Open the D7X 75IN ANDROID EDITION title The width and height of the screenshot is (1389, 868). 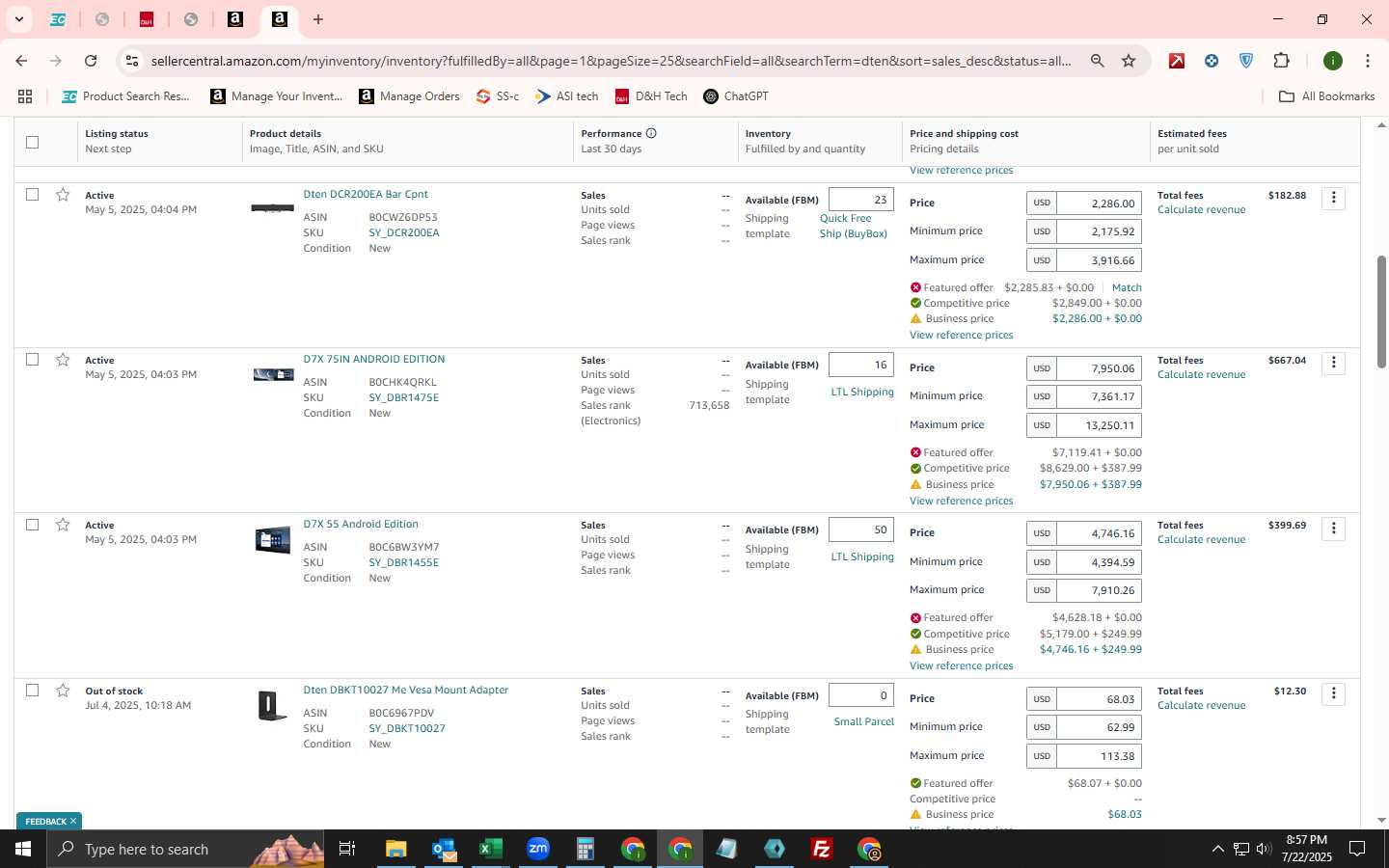(x=374, y=359)
